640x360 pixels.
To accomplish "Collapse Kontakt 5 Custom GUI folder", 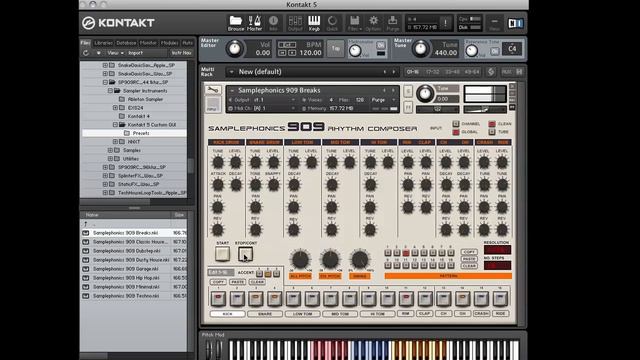I will tap(115, 124).
